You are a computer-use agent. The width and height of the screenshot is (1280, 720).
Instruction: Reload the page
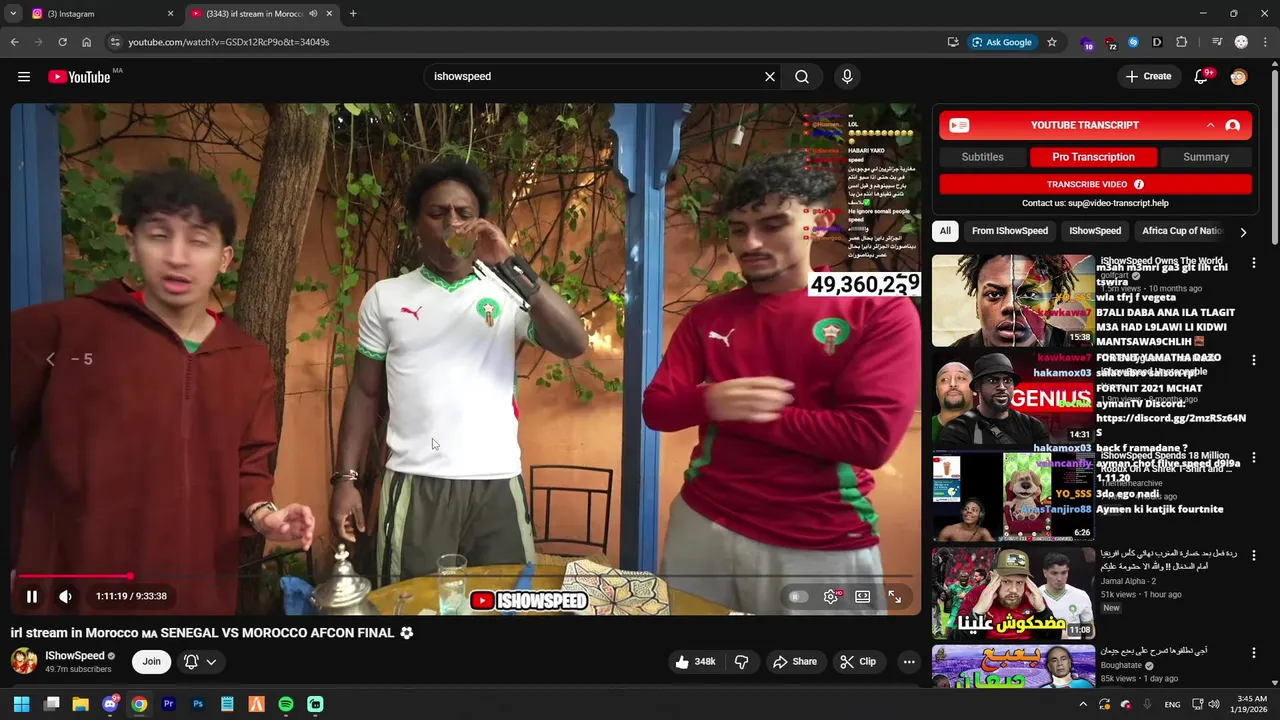[x=62, y=42]
